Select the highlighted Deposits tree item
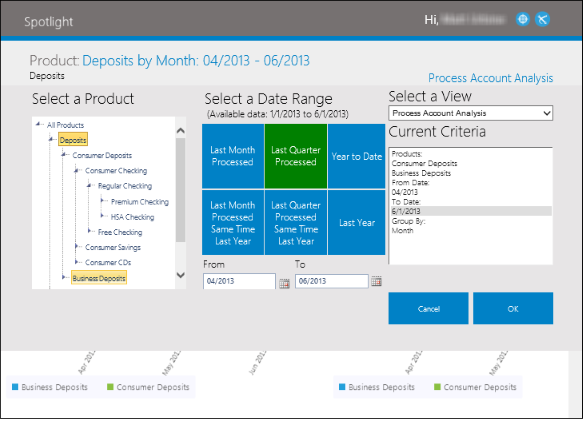 (x=73, y=140)
